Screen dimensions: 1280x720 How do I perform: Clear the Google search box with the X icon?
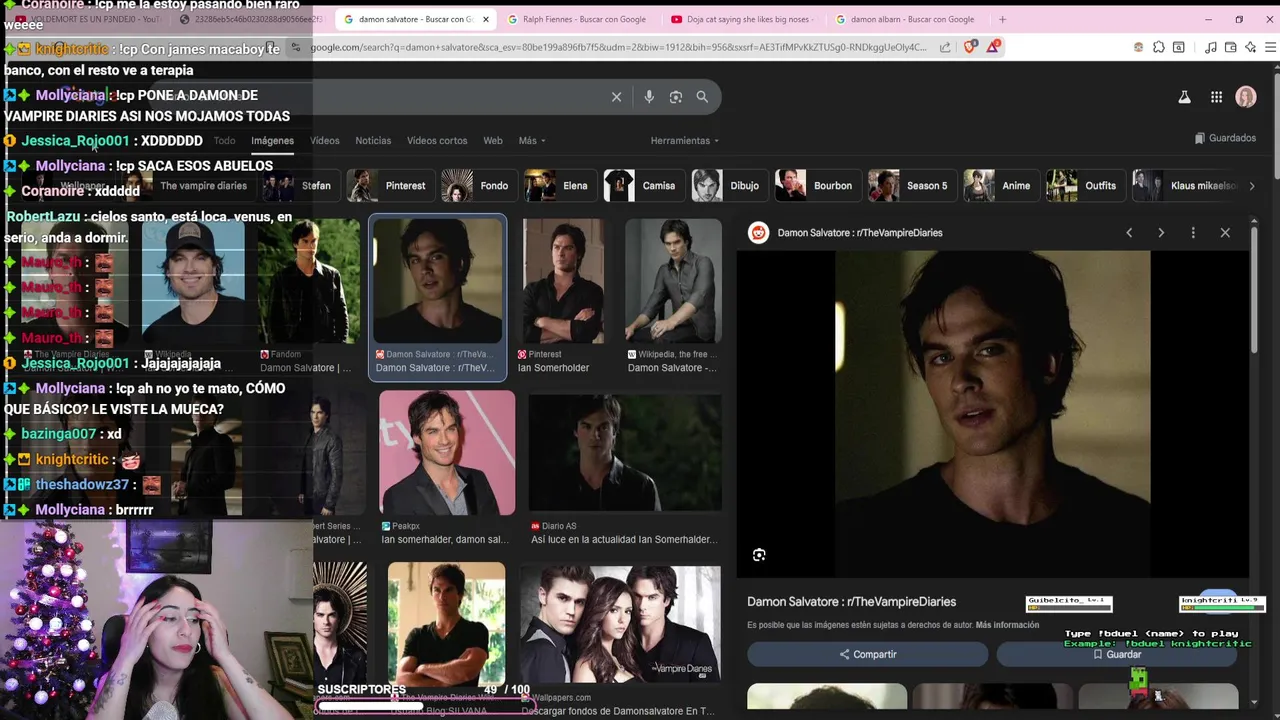616,97
